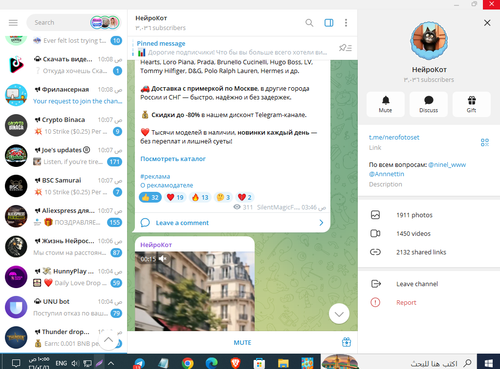
Task: Open the Фрилансерная channel chat
Action: click(x=63, y=95)
